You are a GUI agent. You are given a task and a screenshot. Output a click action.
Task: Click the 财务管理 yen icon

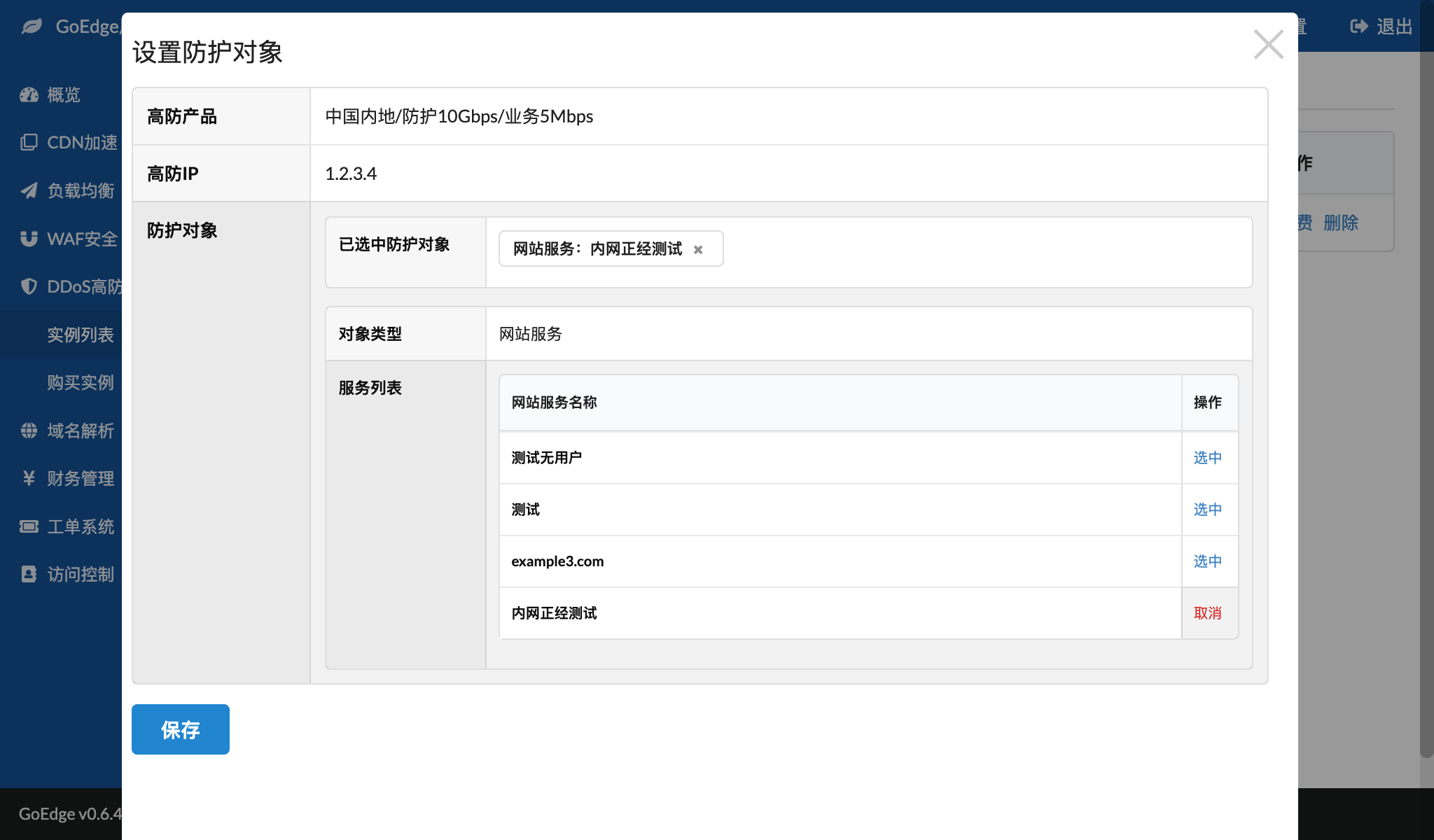[x=29, y=478]
